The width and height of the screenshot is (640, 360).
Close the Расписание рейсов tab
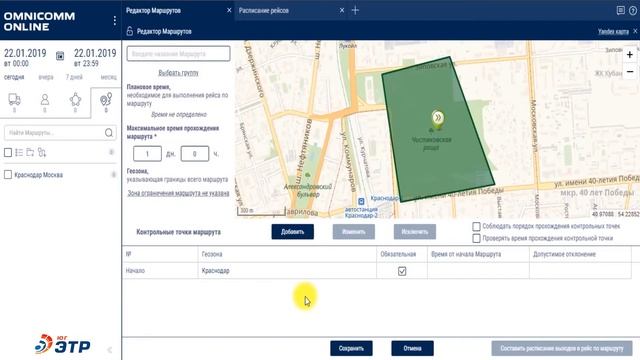[x=342, y=10]
